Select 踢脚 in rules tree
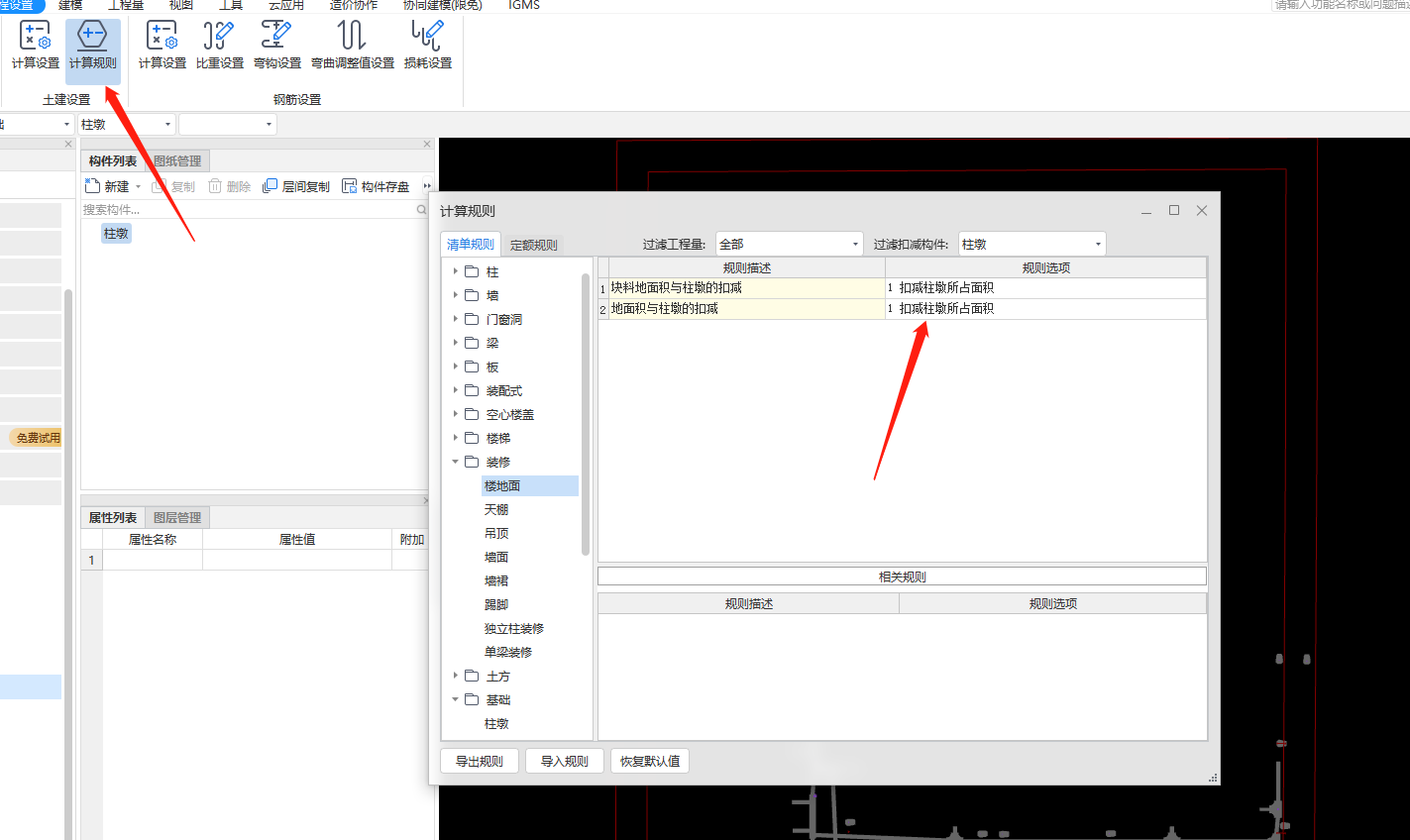The image size is (1410, 840). [x=496, y=604]
